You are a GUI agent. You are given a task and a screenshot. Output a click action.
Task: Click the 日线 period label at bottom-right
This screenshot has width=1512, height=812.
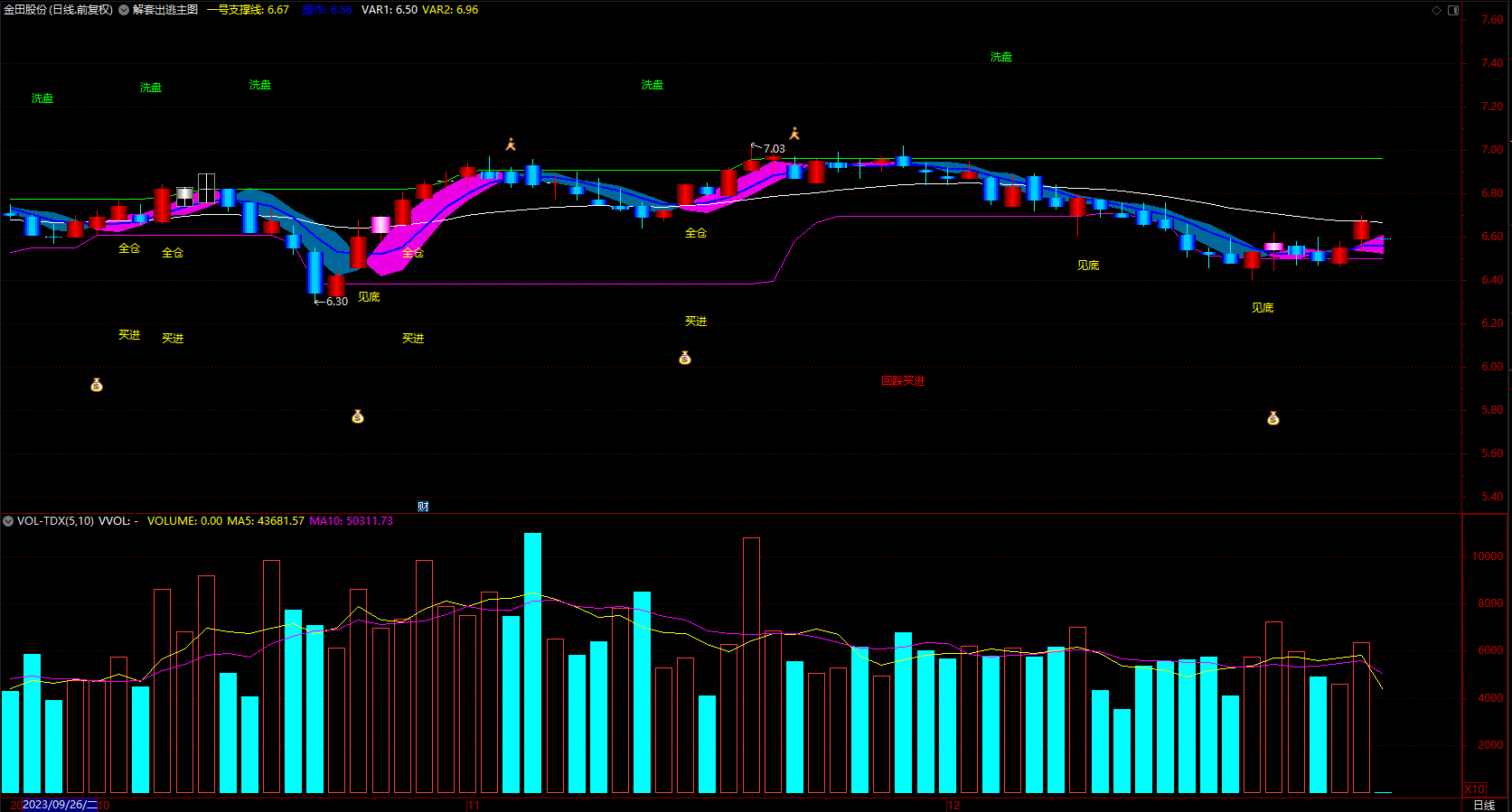(1484, 805)
